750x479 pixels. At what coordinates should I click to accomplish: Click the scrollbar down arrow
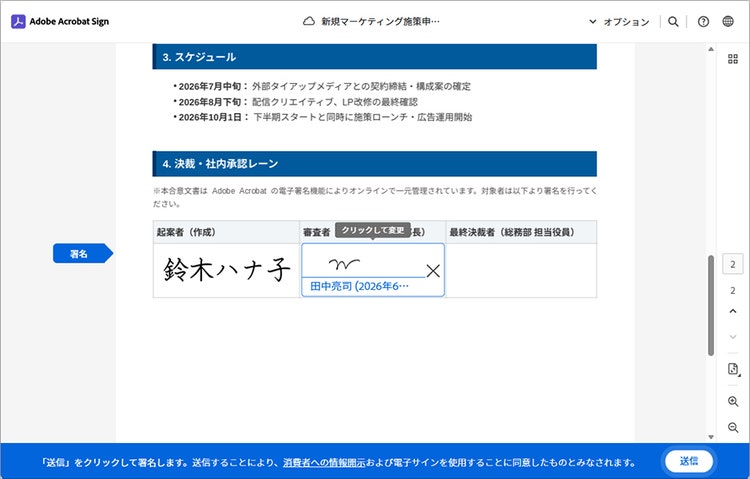(x=711, y=437)
